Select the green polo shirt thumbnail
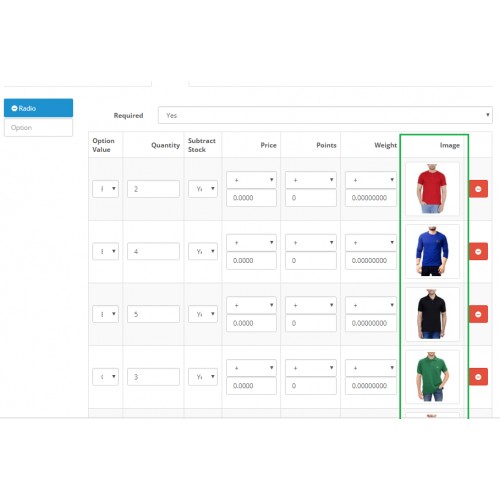The width and height of the screenshot is (500, 500). (x=432, y=377)
